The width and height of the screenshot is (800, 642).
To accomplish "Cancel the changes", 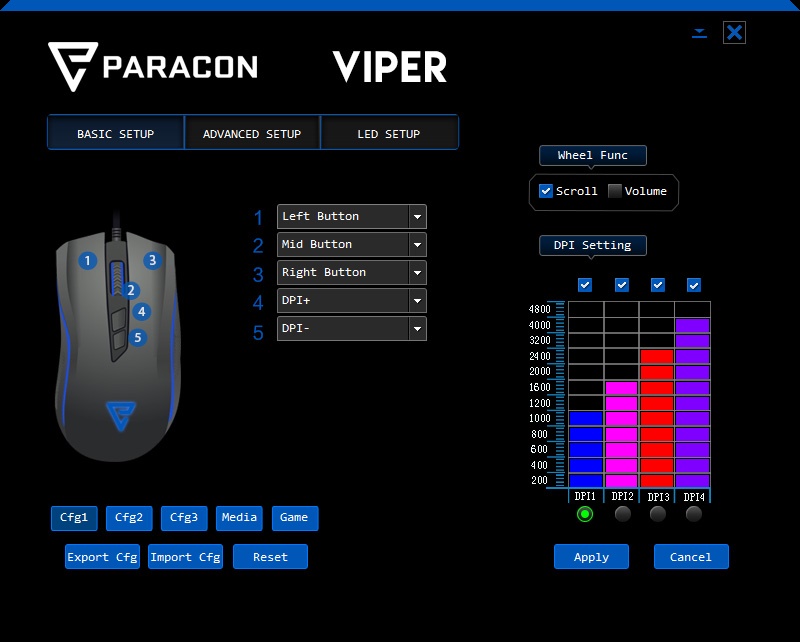I will coord(691,557).
